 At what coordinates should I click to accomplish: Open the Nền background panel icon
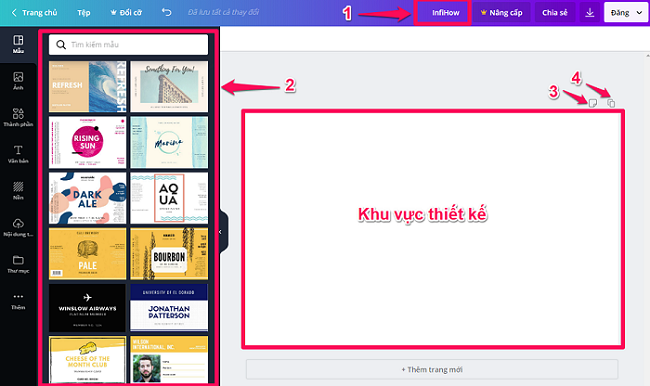click(x=18, y=187)
